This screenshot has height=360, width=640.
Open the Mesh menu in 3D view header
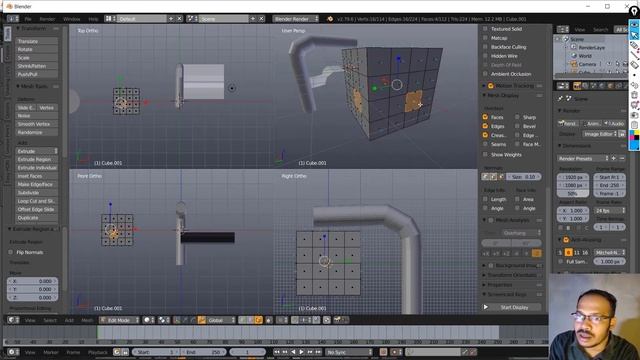[87, 320]
